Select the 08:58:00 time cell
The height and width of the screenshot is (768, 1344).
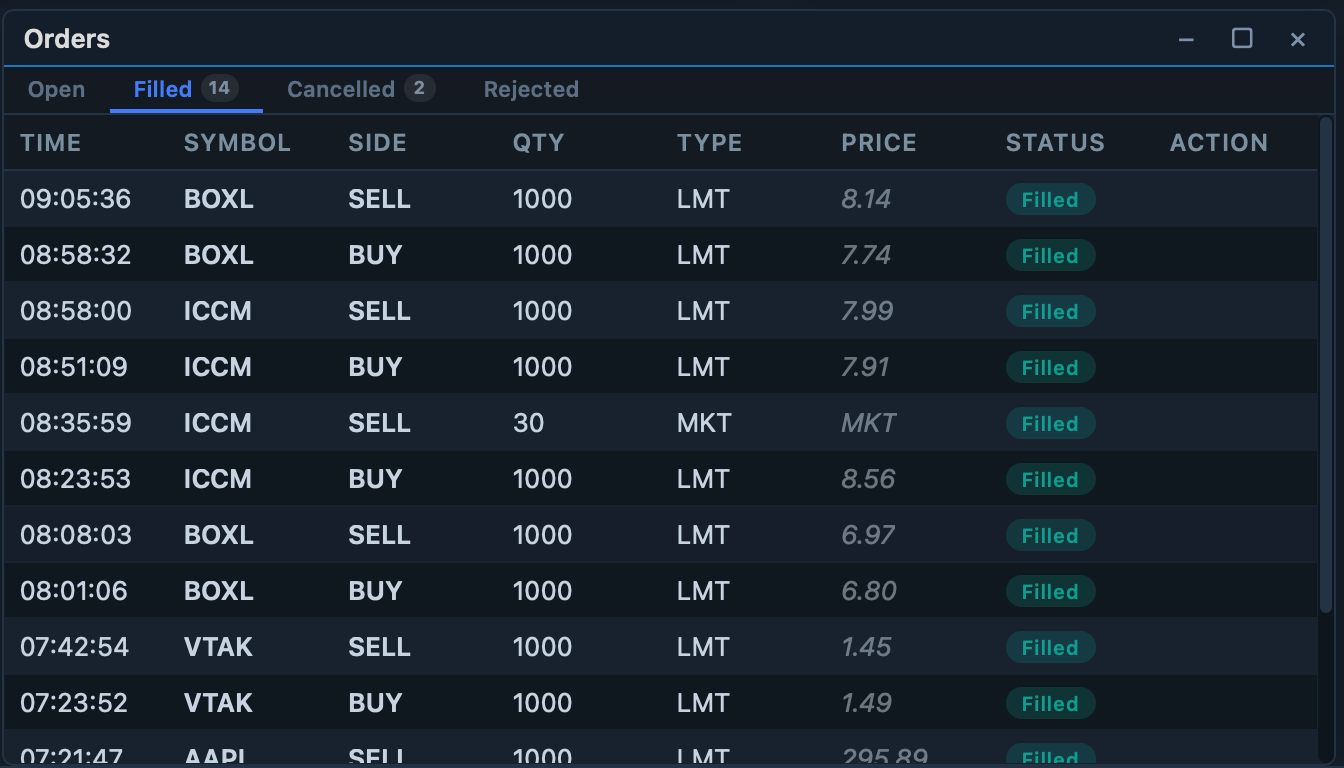pyautogui.click(x=75, y=311)
